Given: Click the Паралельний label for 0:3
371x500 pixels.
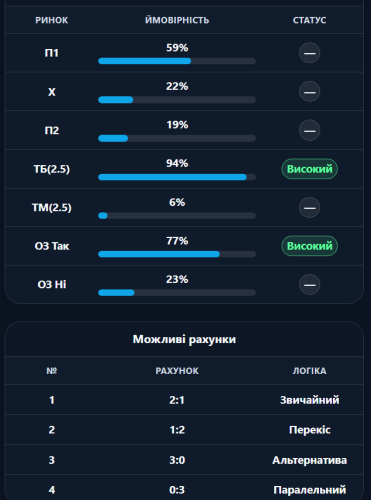Looking at the screenshot, I should pyautogui.click(x=309, y=490).
